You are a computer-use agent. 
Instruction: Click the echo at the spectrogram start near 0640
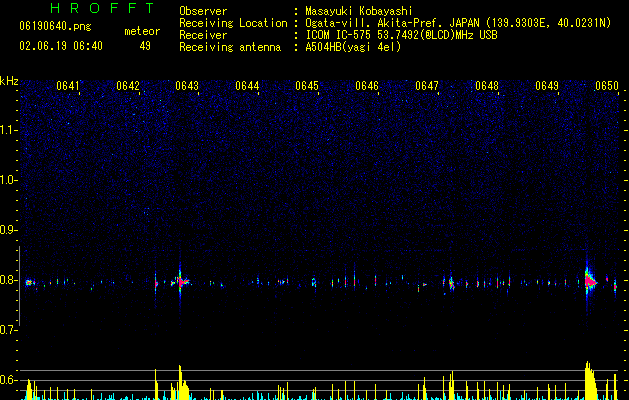point(29,282)
